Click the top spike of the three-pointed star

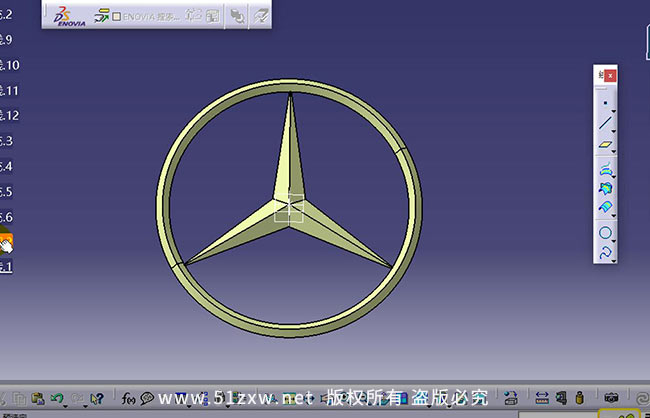290,153
